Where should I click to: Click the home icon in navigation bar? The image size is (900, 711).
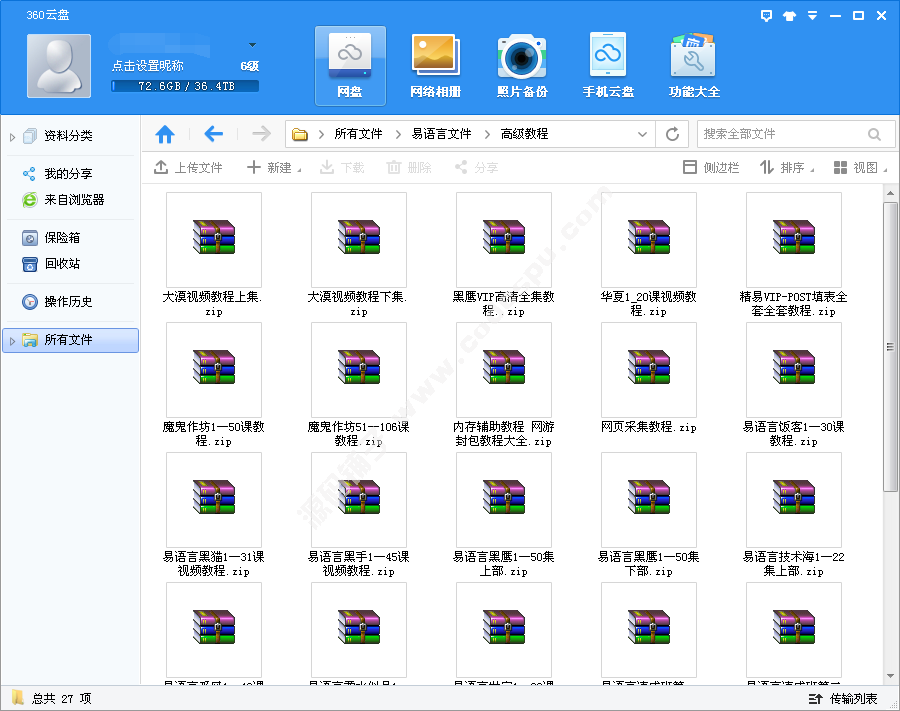165,134
